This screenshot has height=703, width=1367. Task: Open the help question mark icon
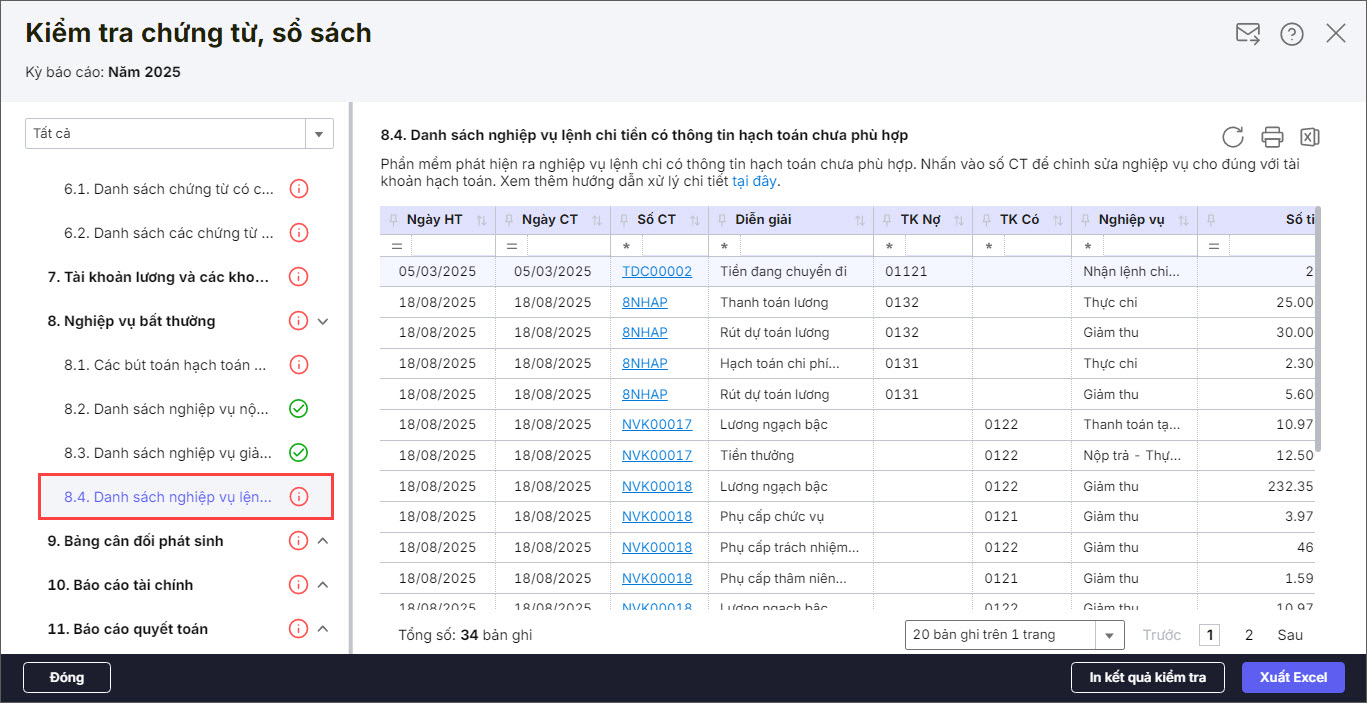(1291, 34)
